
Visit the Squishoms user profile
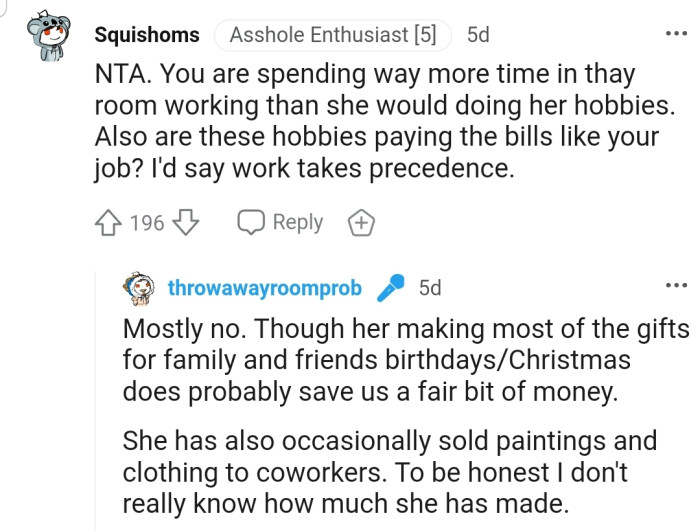pos(146,35)
